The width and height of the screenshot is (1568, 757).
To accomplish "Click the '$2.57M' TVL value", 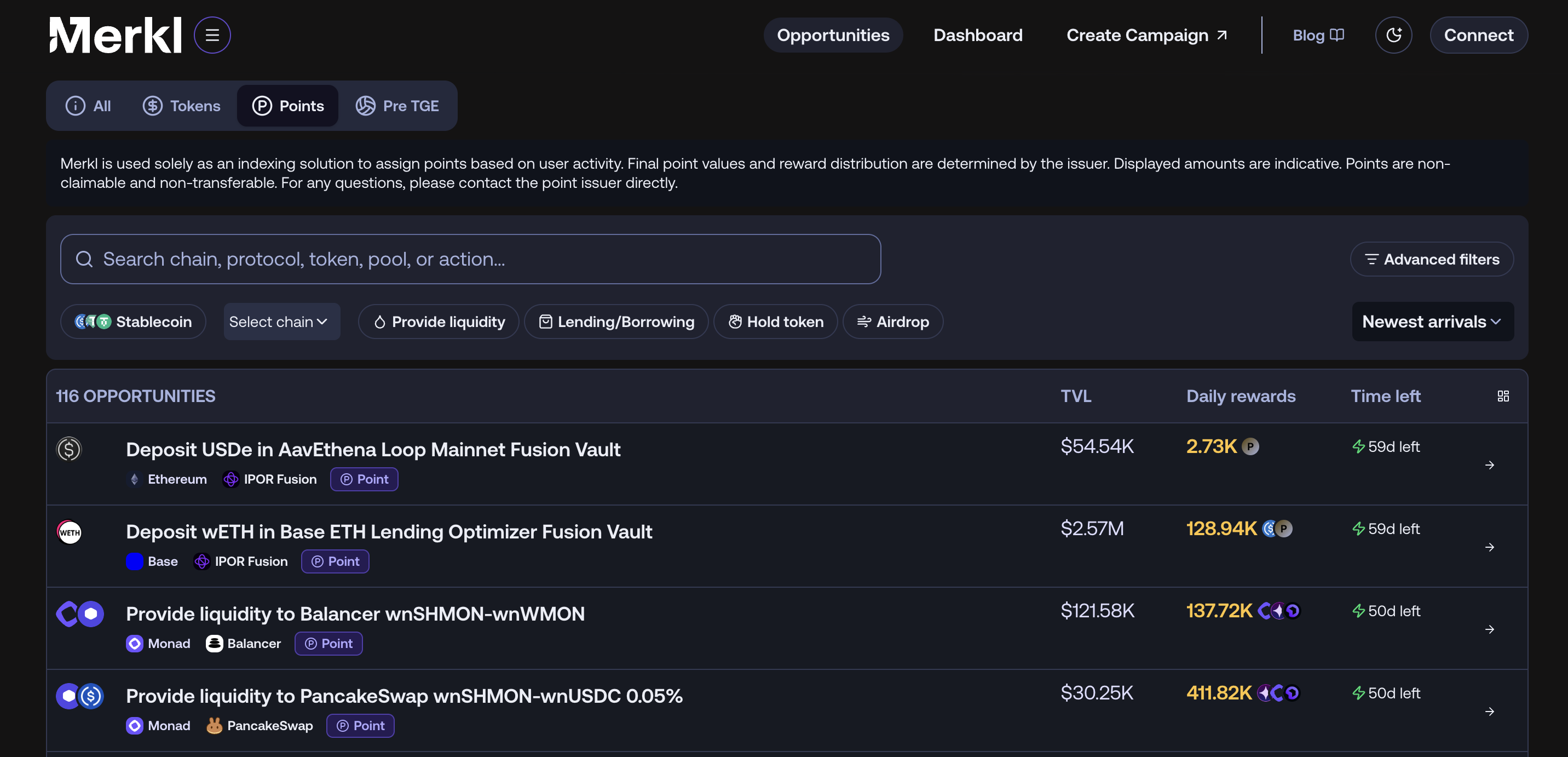I will [x=1092, y=529].
